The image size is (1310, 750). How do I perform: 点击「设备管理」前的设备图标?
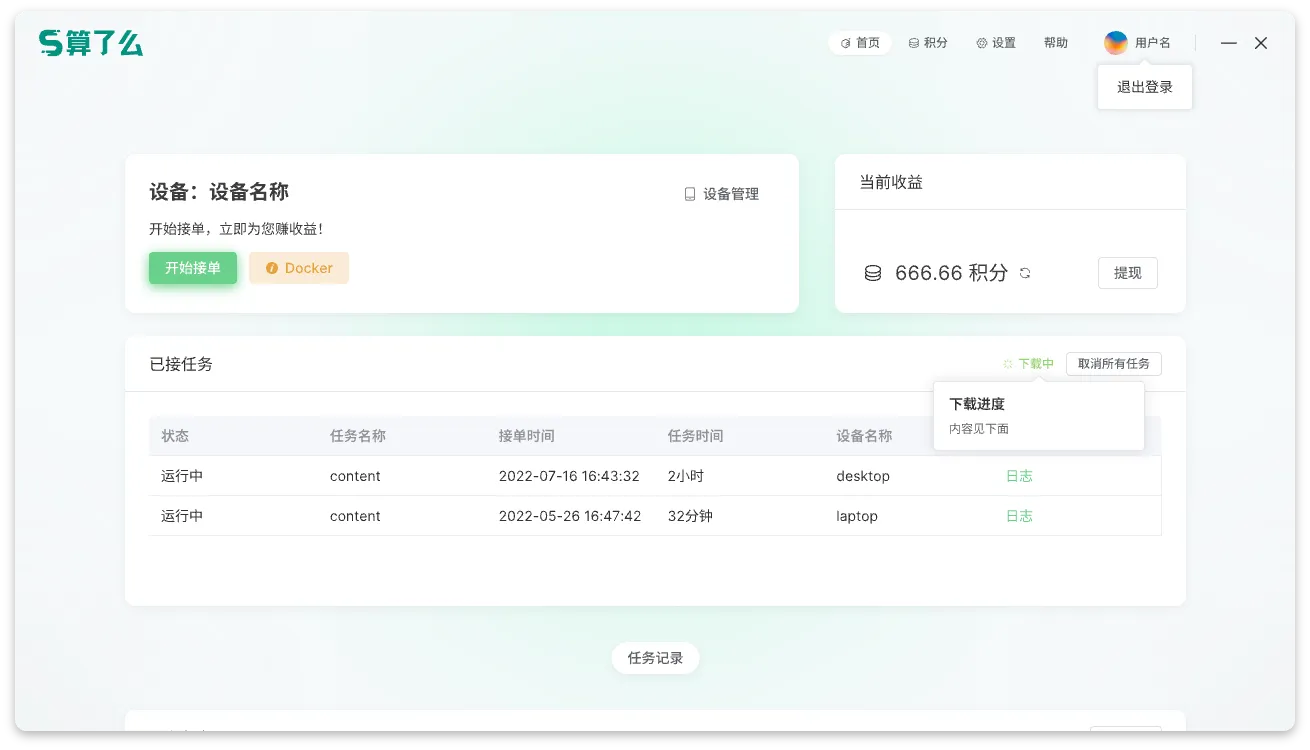[x=690, y=193]
